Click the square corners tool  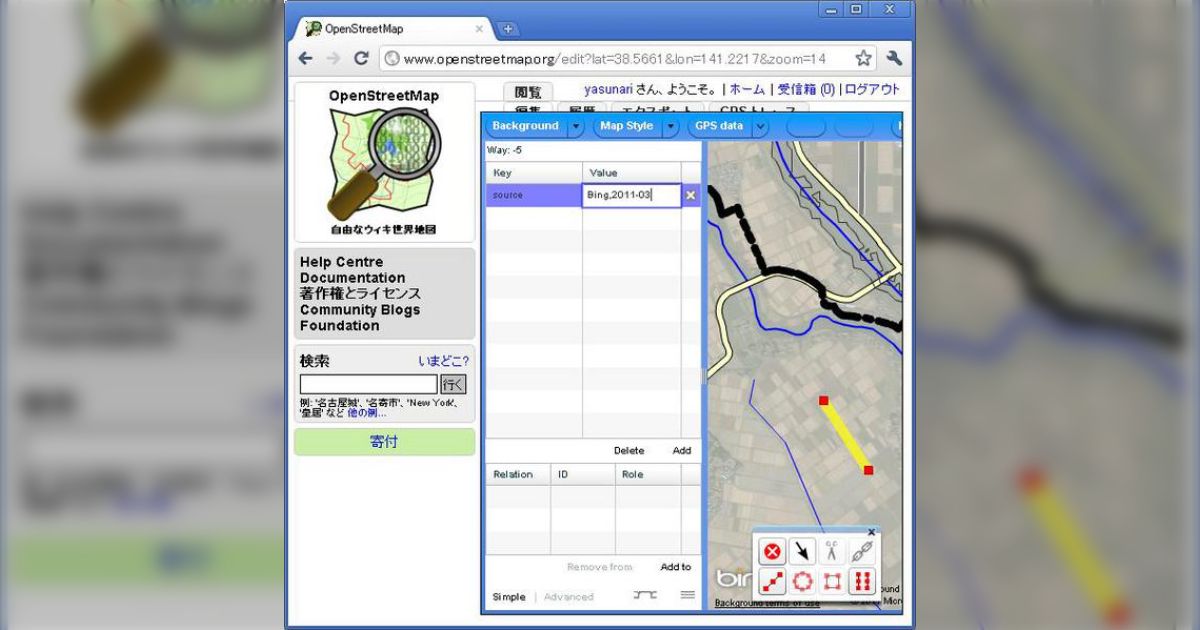pos(833,581)
